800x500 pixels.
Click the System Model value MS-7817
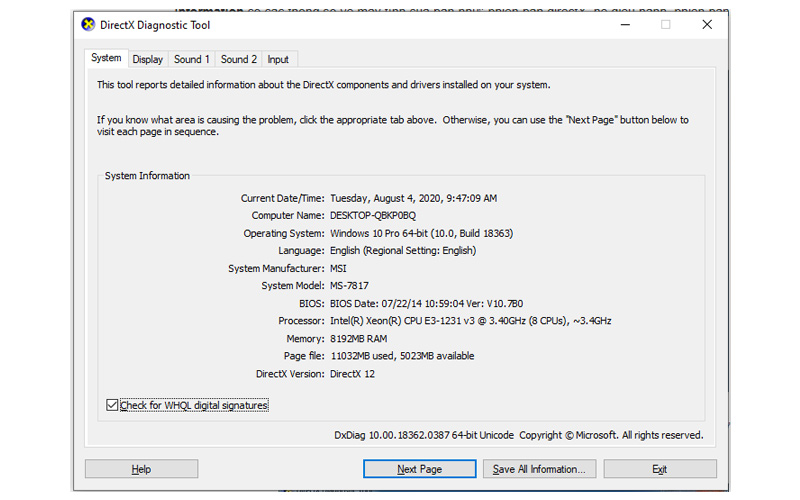click(x=349, y=286)
